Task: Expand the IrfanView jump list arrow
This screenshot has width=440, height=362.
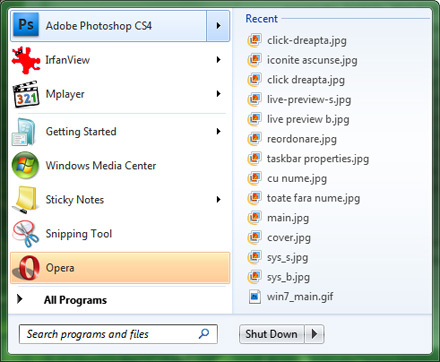Action: pos(218,60)
